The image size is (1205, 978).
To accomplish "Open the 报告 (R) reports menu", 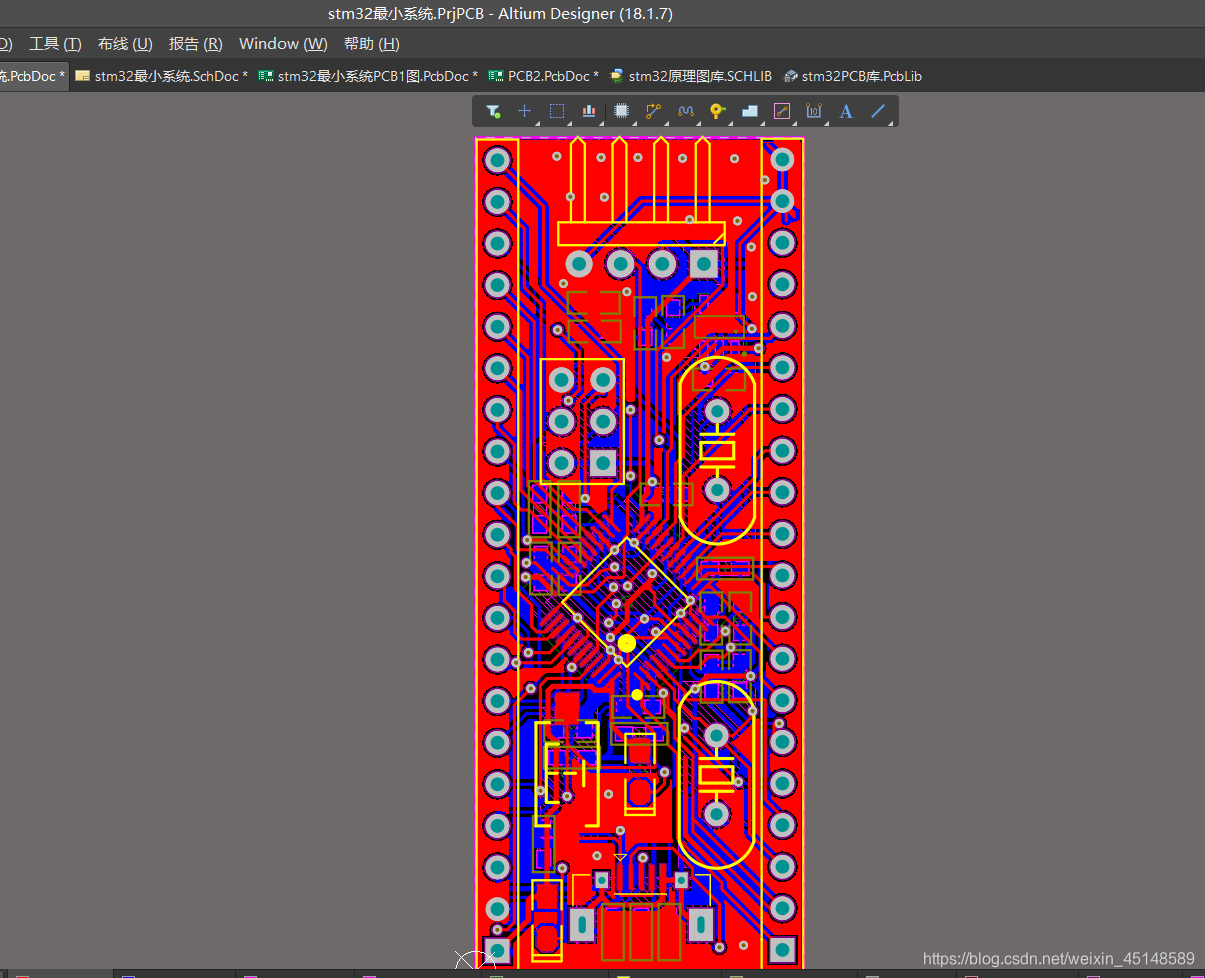I will [x=196, y=44].
